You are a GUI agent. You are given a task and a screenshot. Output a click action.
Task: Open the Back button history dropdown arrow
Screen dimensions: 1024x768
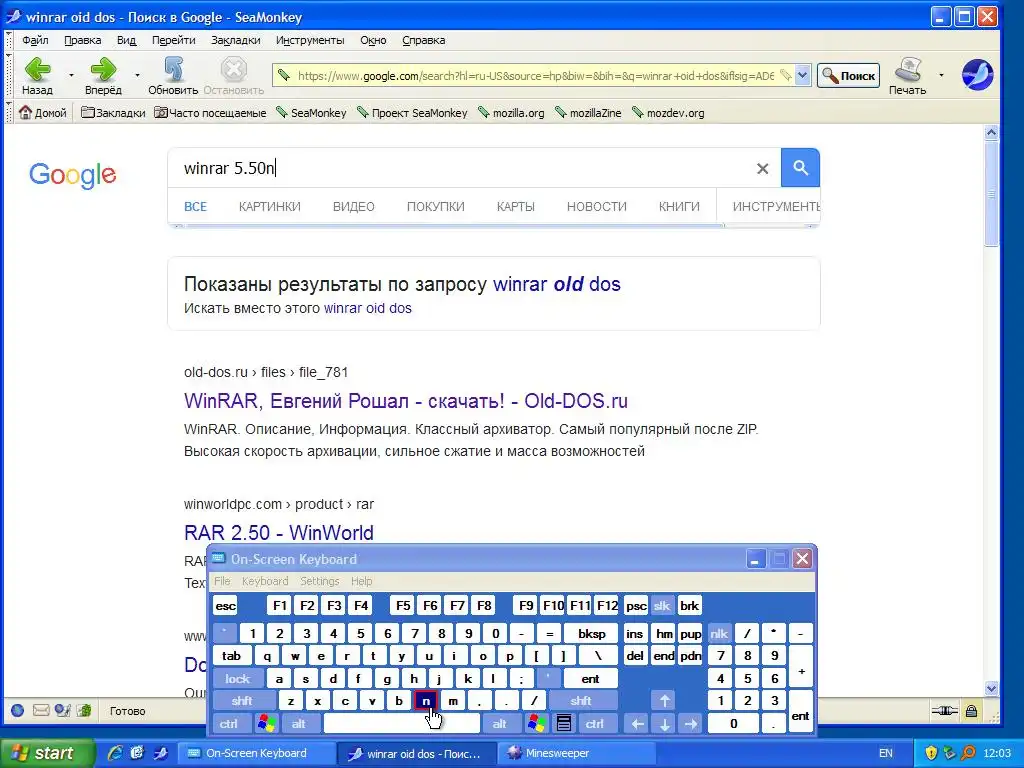(71, 75)
